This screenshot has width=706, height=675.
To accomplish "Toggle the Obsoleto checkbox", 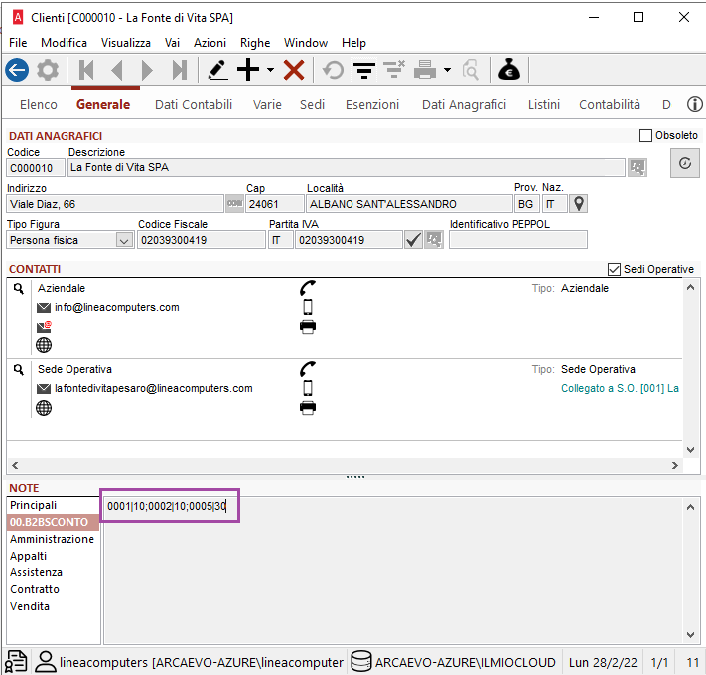I will tap(645, 135).
